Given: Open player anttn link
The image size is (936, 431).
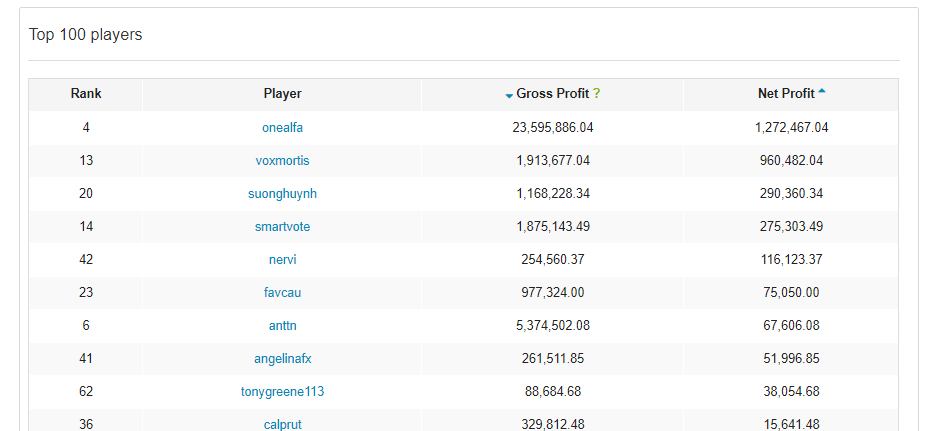Looking at the screenshot, I should (282, 326).
